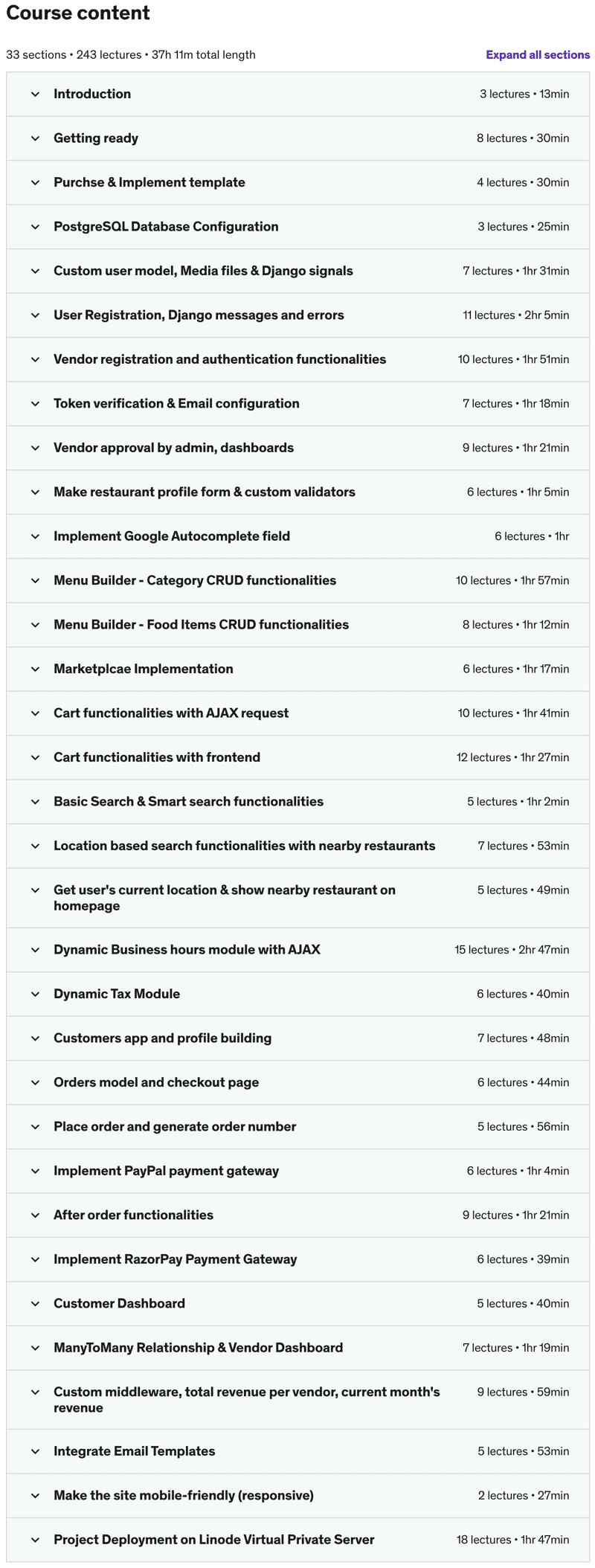Open the Purchse & Implement template section

pyautogui.click(x=149, y=183)
